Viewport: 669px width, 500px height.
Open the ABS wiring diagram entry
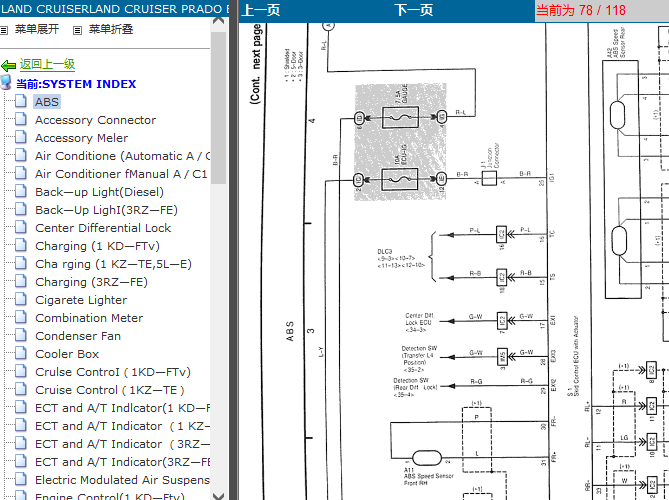click(47, 102)
